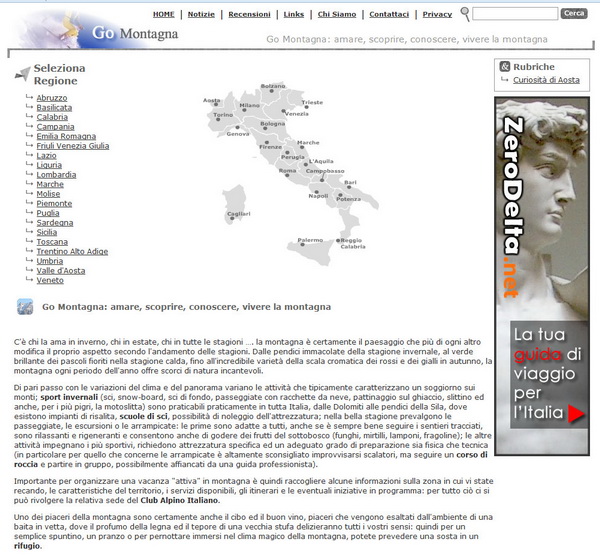Click the Seleziona Regione heading
Image resolution: width=600 pixels, height=556 pixels.
(59, 74)
